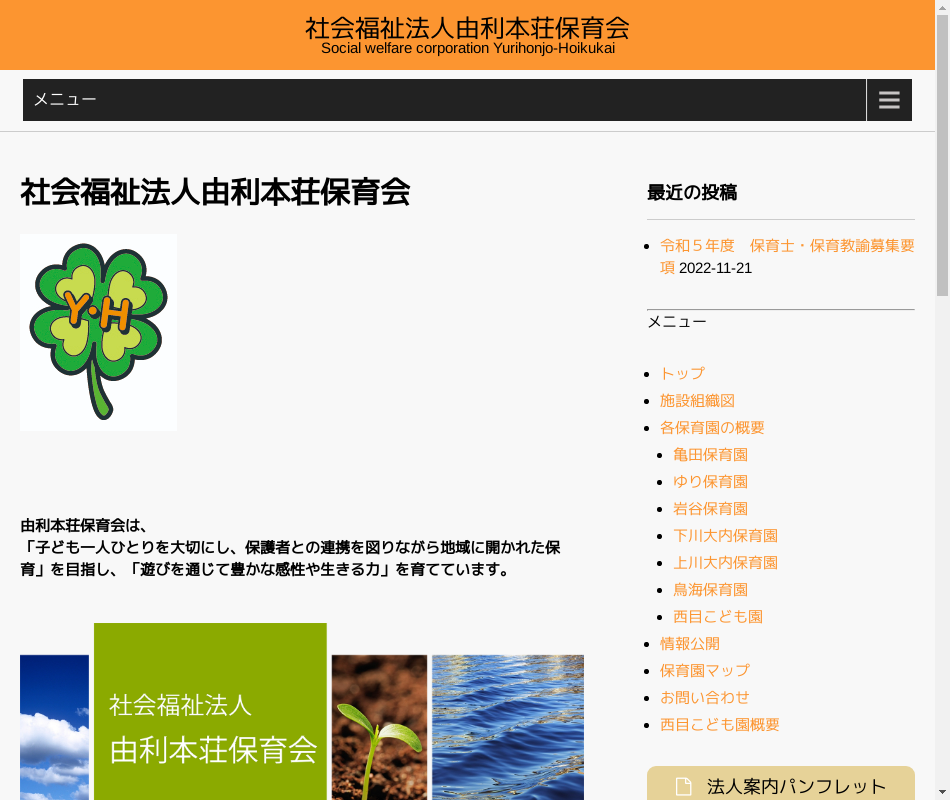The image size is (950, 800).
Task: Go to トップ page link
Action: [682, 373]
